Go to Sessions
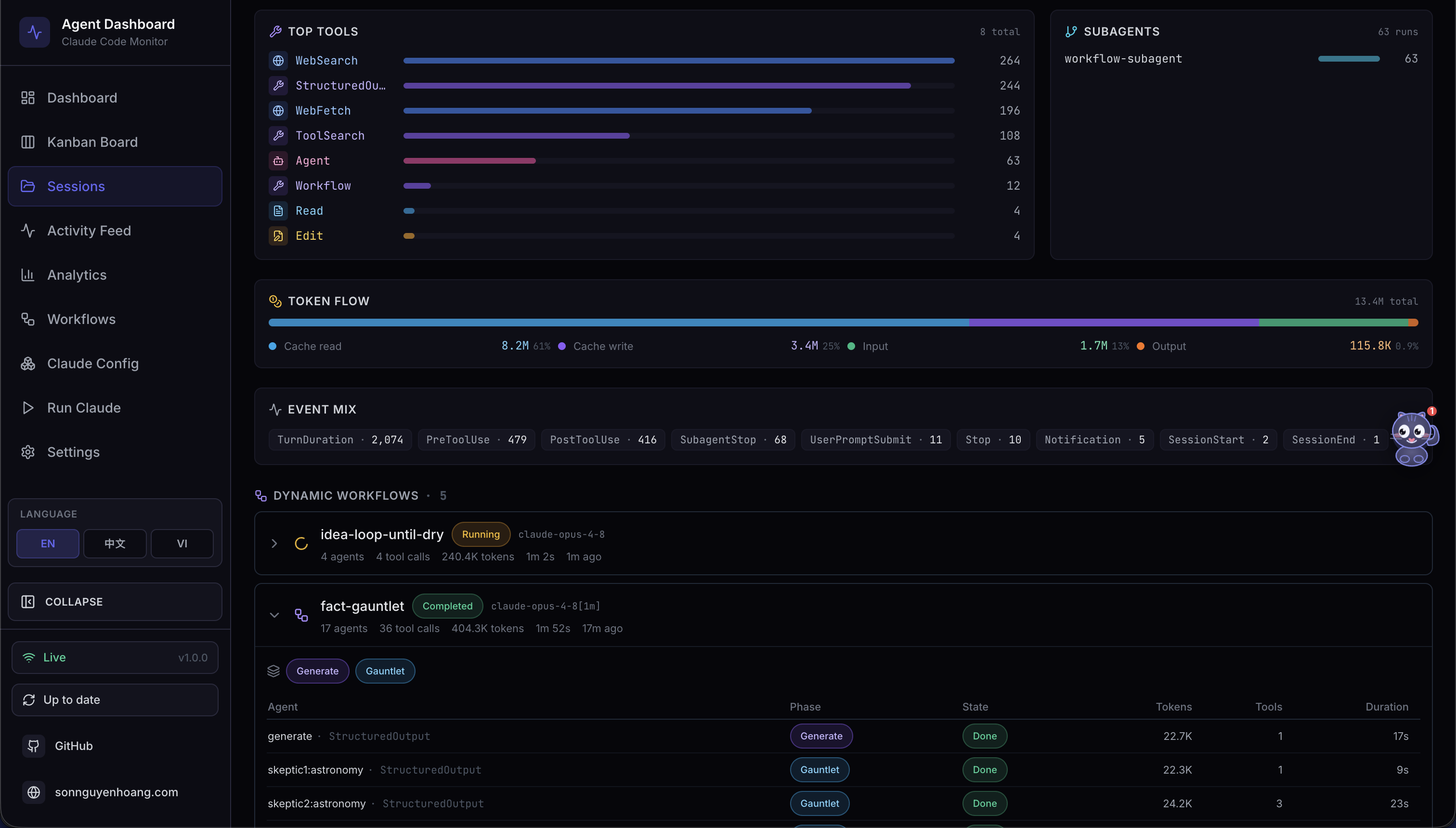1456x828 pixels. 115,186
